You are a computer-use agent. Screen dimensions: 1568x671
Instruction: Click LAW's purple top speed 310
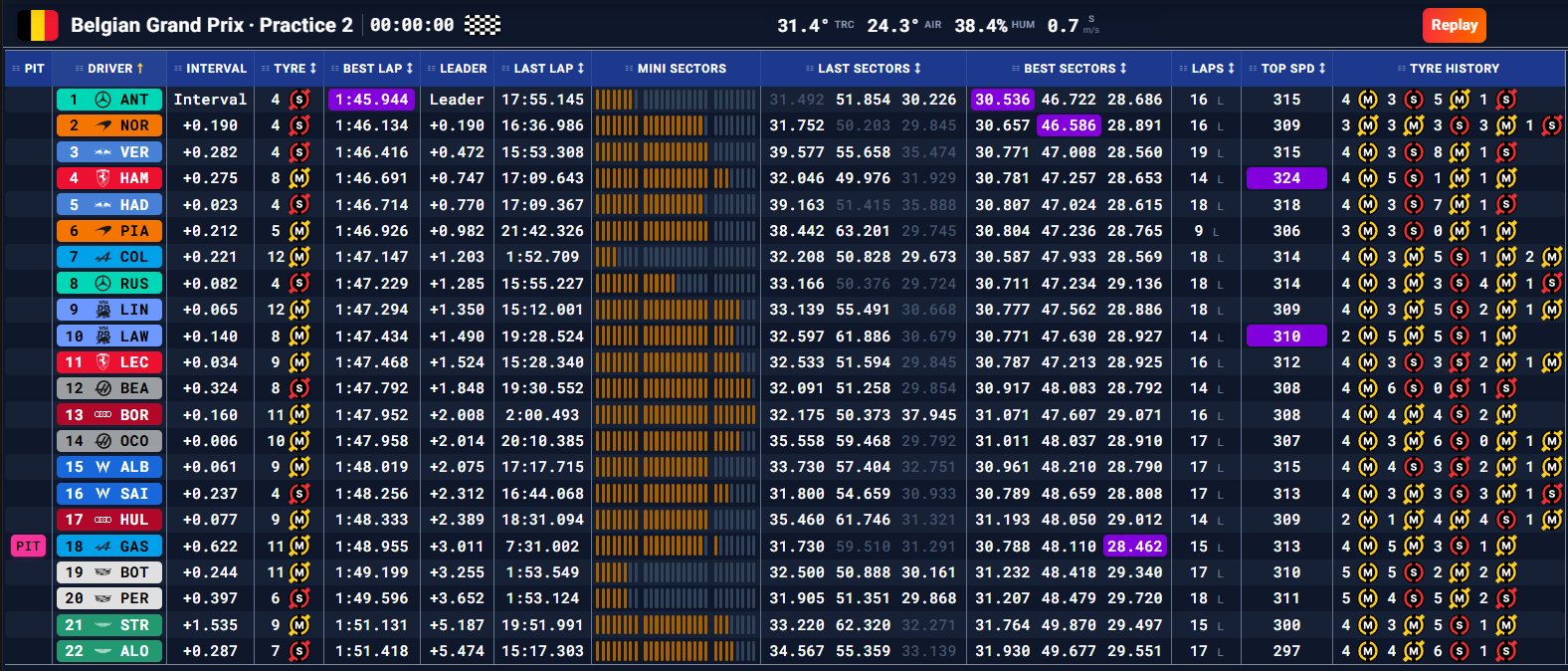click(x=1286, y=336)
